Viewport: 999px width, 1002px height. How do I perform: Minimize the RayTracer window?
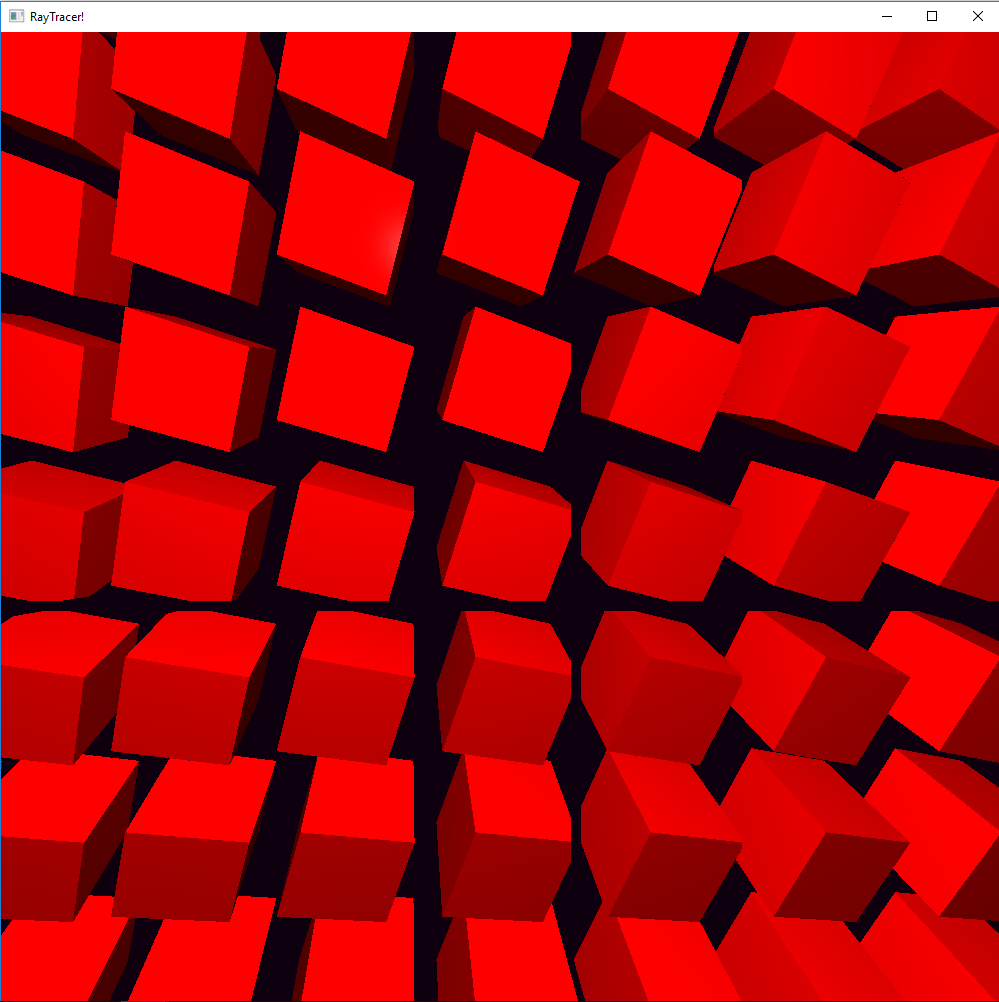click(886, 16)
